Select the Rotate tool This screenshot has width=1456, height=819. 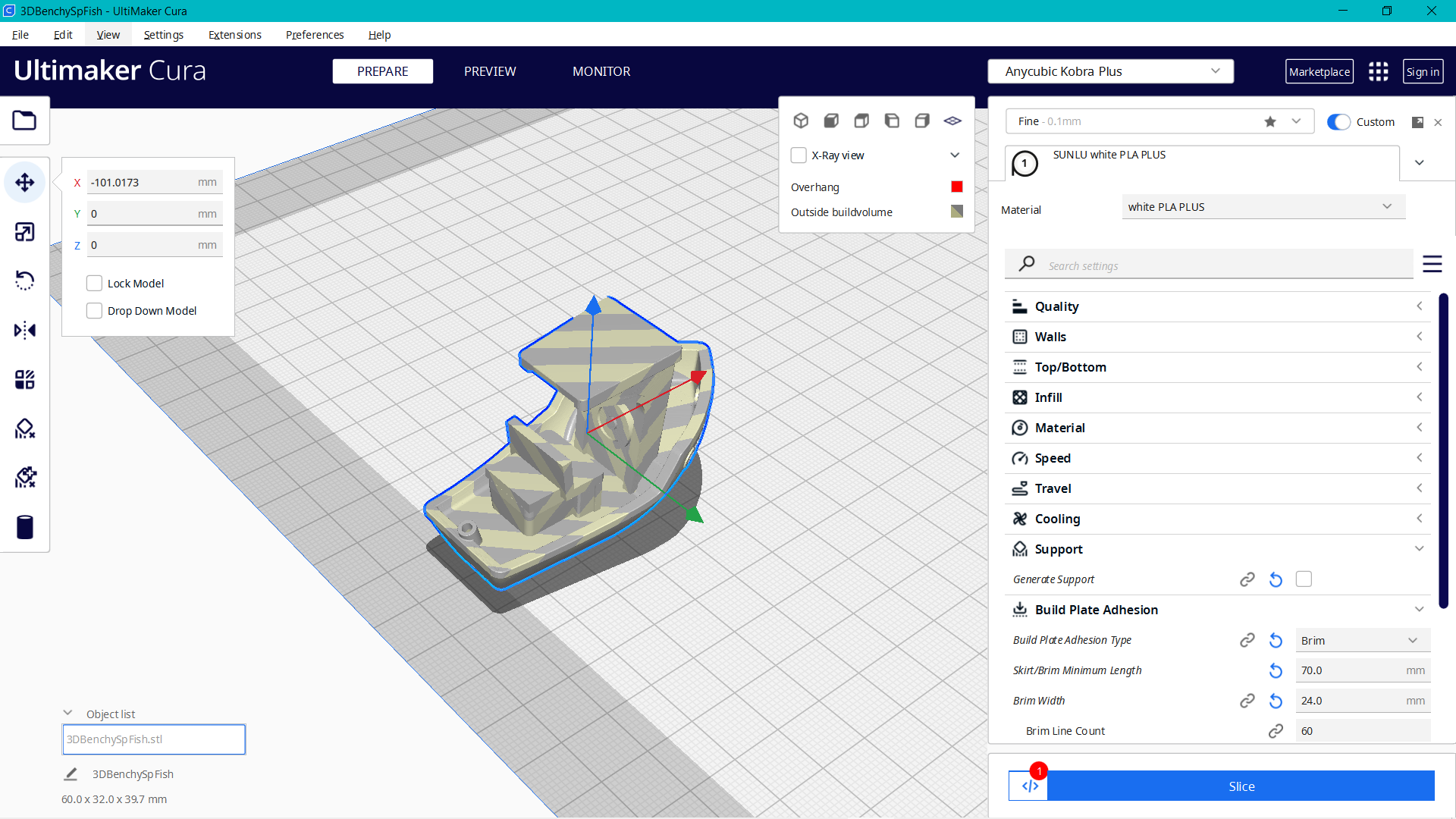coord(25,281)
